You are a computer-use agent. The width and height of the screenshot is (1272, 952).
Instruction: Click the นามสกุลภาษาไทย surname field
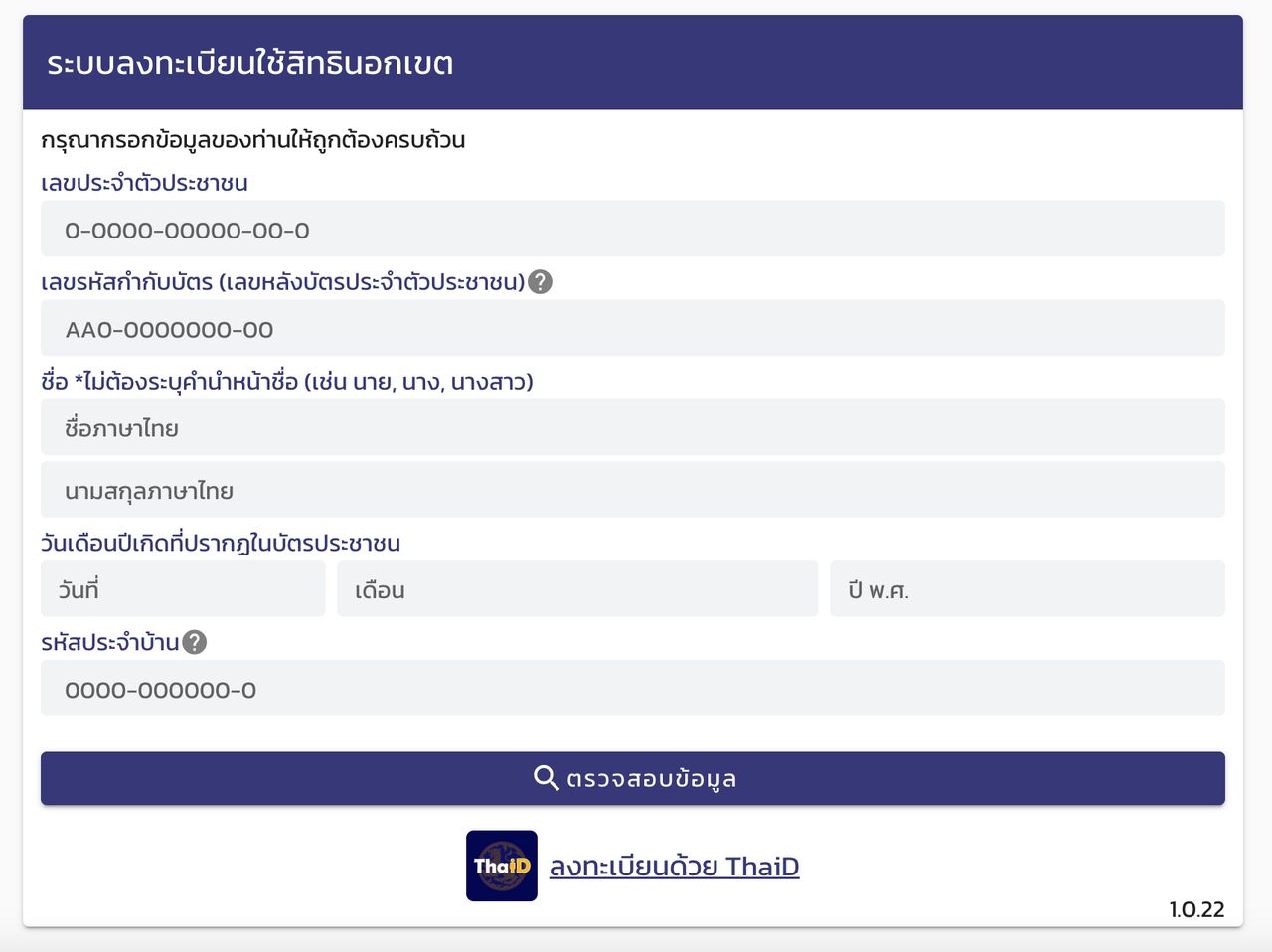coord(632,490)
